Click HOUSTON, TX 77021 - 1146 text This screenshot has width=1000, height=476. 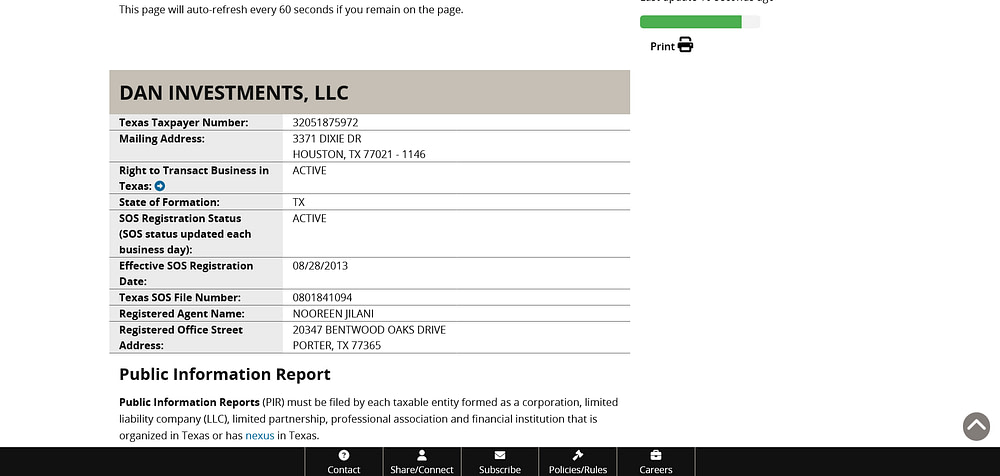pos(359,154)
